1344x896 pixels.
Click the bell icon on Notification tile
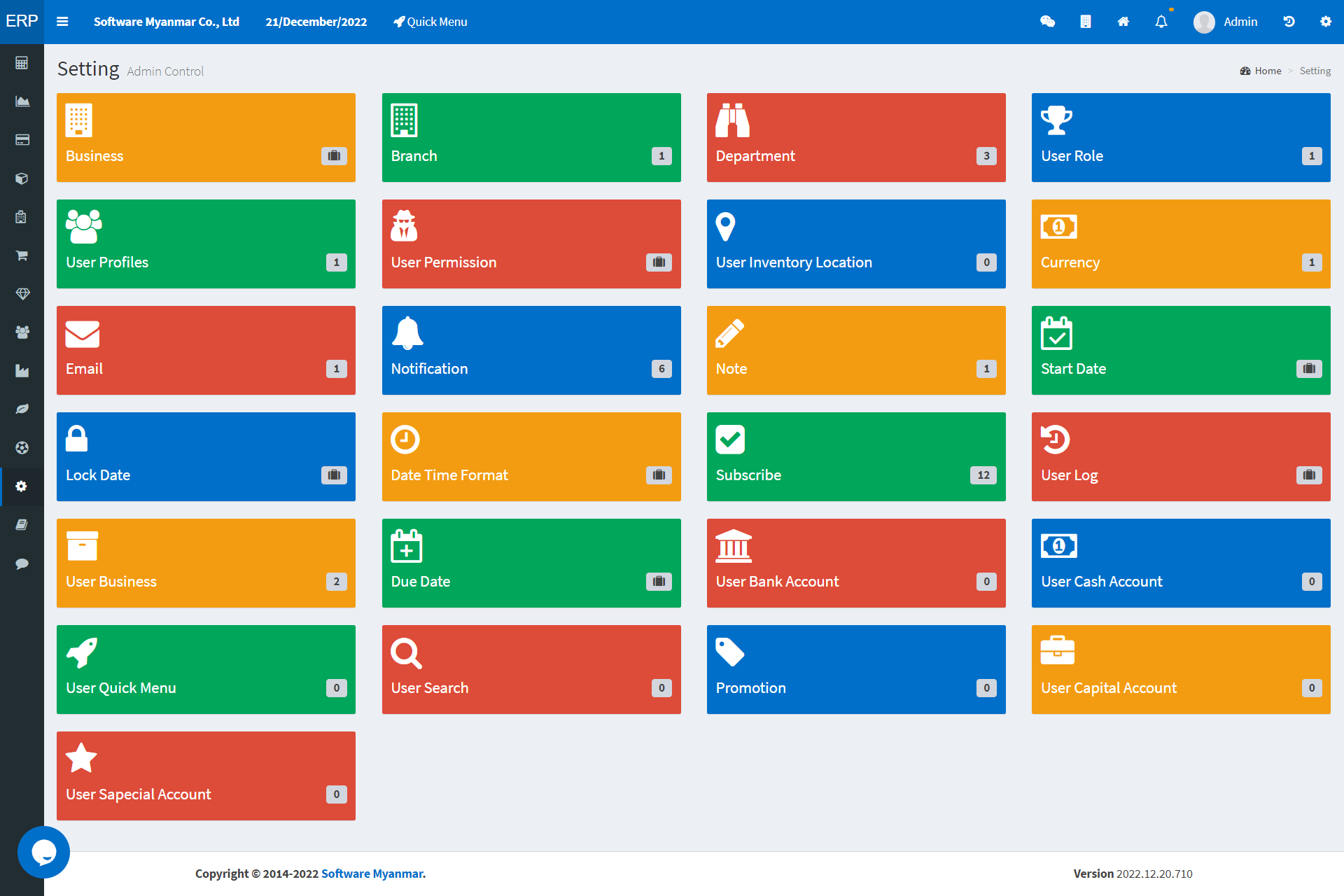click(407, 333)
